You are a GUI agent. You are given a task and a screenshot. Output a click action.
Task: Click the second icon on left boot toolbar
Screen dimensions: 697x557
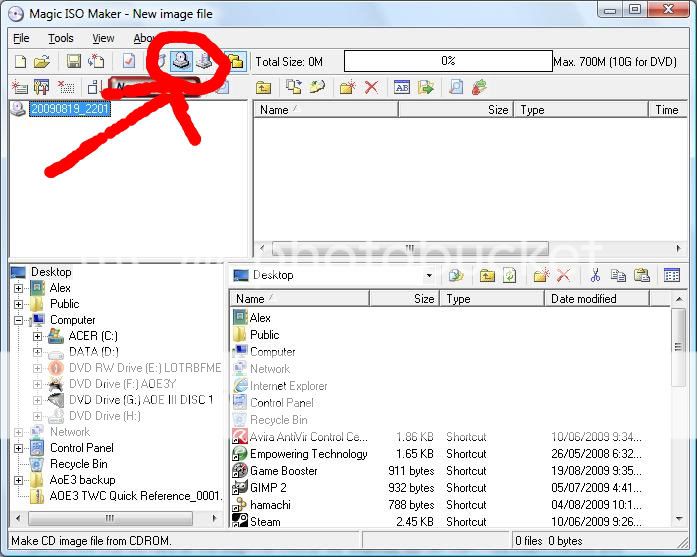point(41,87)
